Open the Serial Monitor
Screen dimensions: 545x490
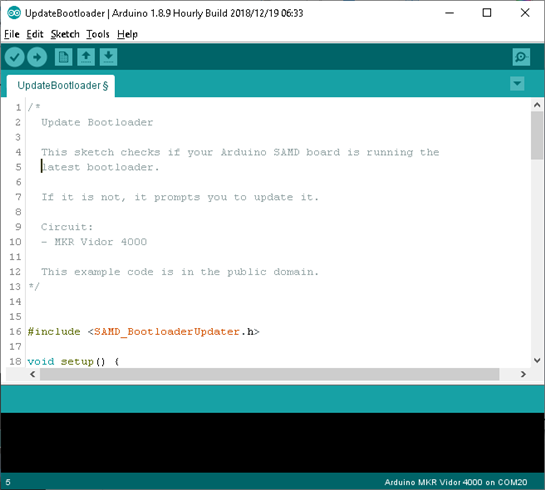521,57
